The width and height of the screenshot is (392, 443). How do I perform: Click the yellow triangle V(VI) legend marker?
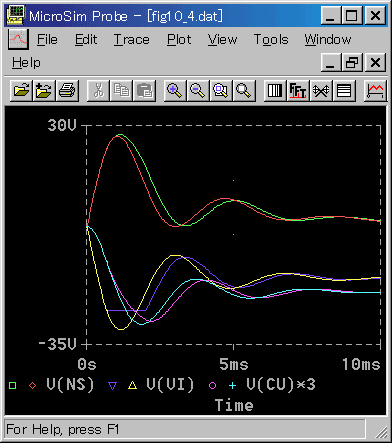pyautogui.click(x=133, y=385)
